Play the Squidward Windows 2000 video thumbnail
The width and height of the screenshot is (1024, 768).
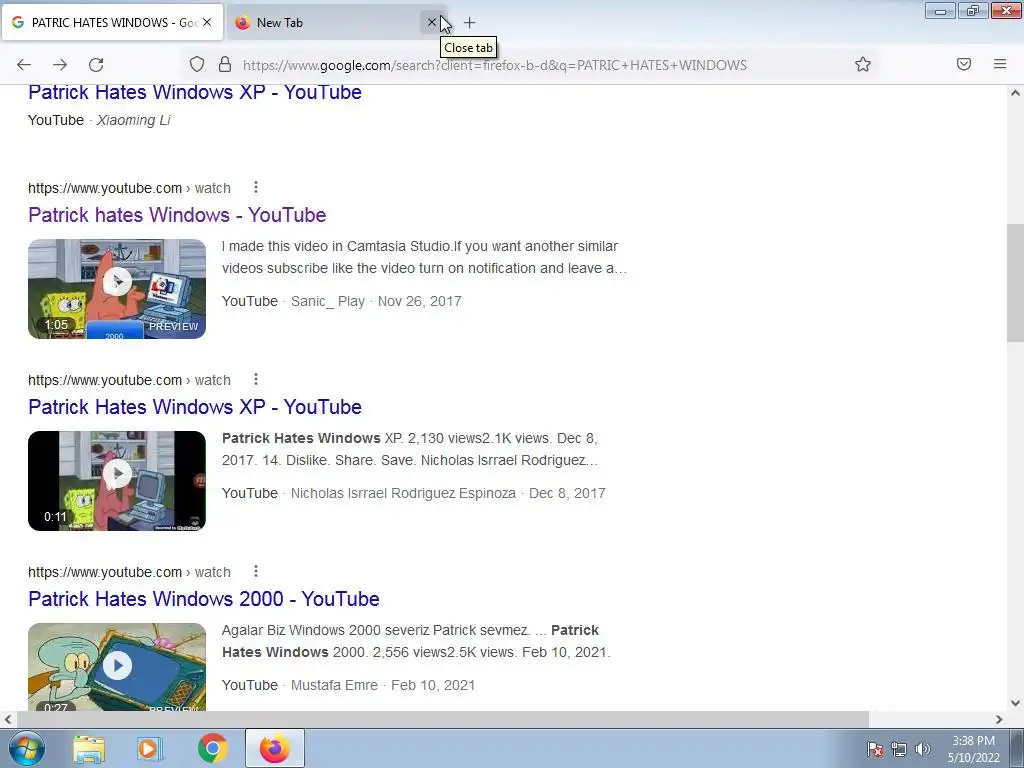(117, 667)
